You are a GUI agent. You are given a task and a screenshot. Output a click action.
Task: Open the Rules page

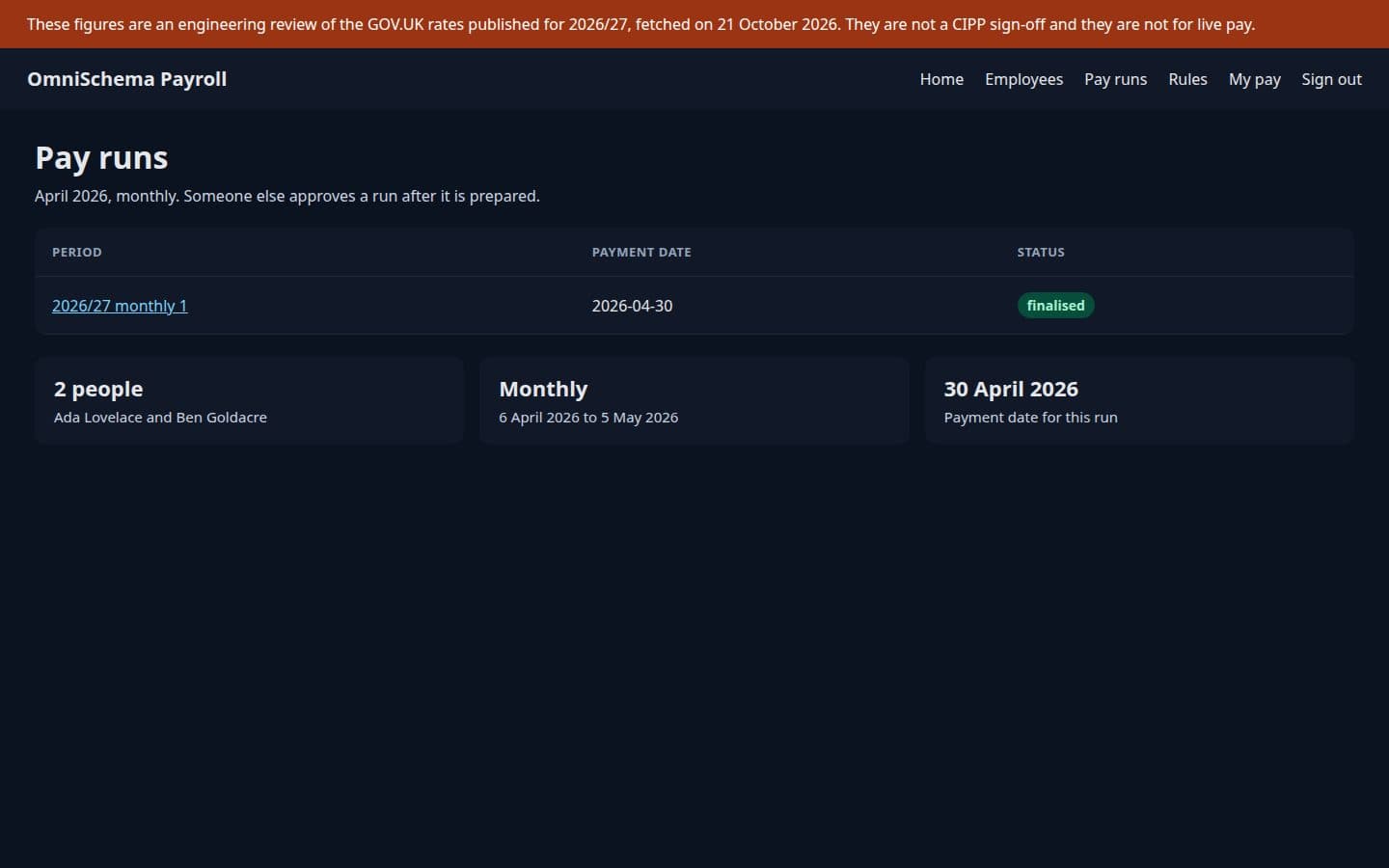coord(1187,79)
